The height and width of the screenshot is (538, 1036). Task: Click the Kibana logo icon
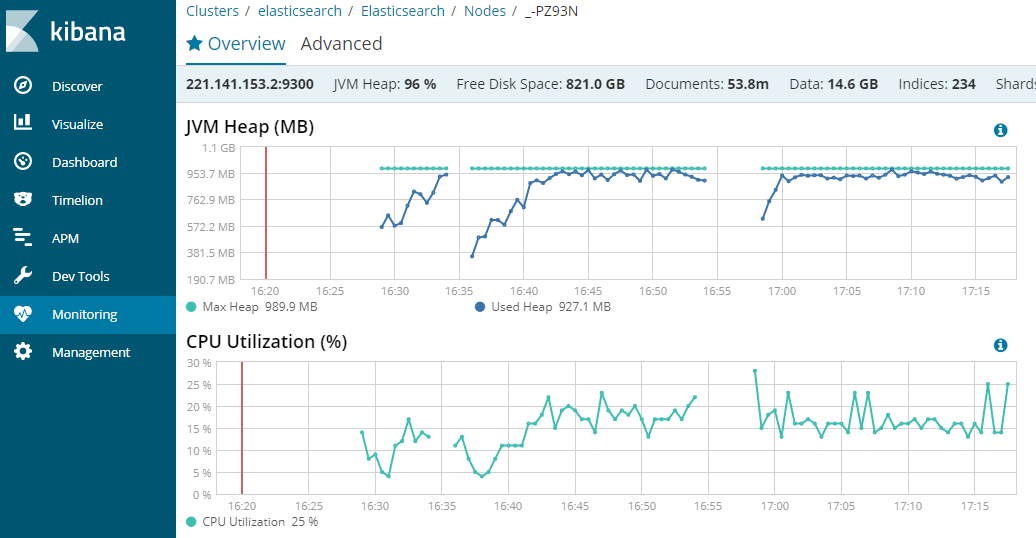[22, 30]
